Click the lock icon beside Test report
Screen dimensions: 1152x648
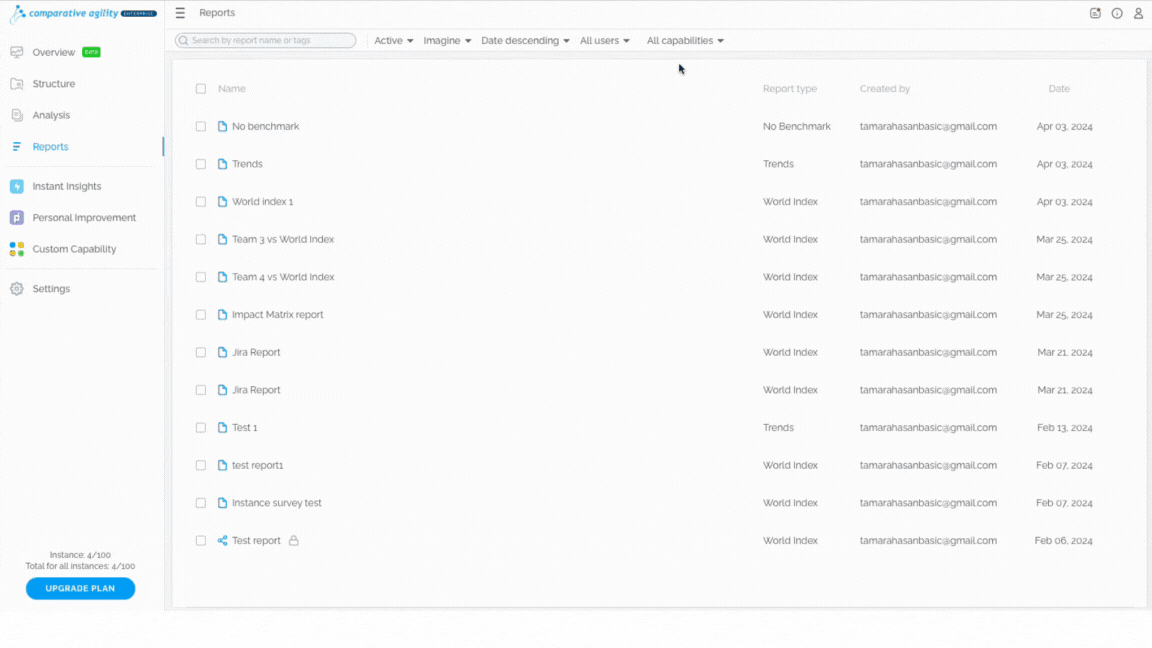pos(294,541)
